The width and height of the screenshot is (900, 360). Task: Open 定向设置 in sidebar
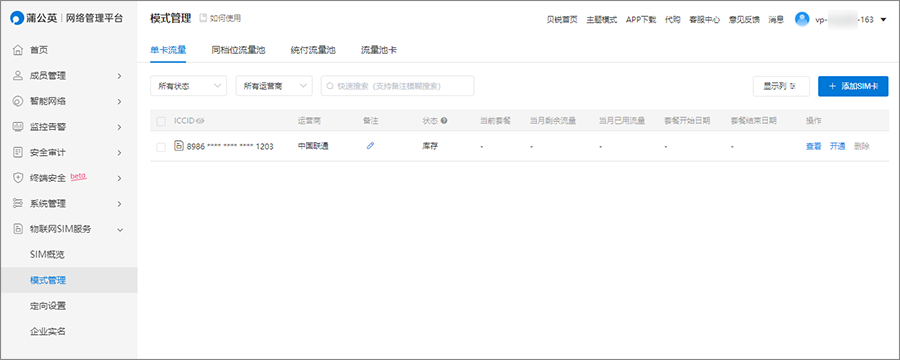[48, 305]
